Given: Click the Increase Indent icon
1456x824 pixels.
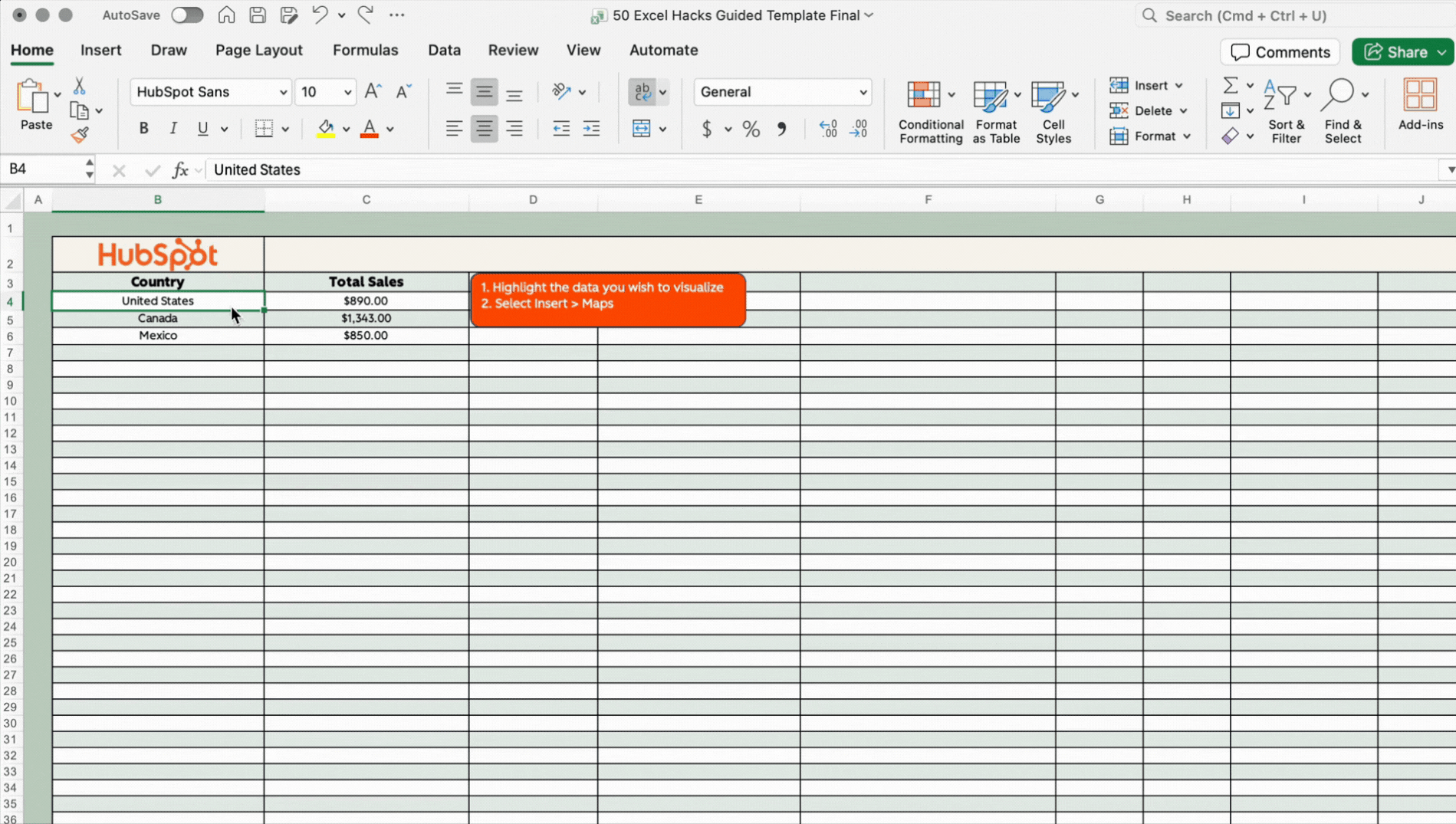Looking at the screenshot, I should pos(591,129).
